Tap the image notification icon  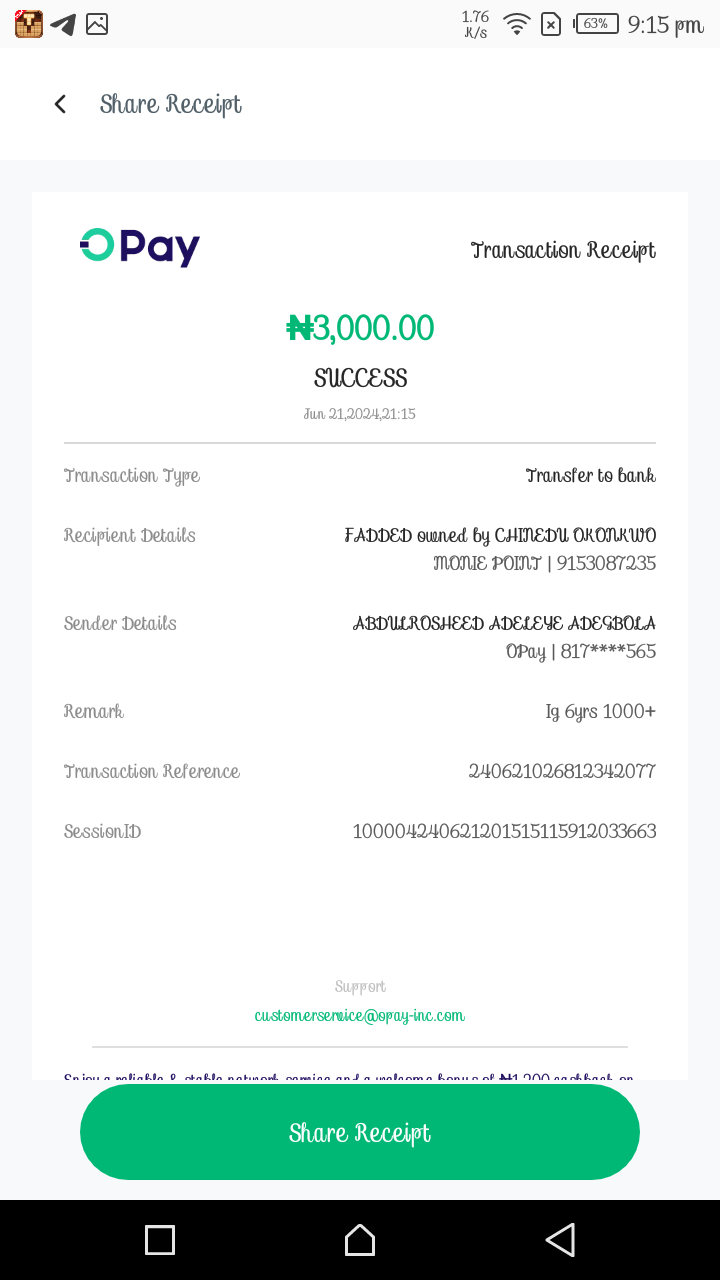[x=97, y=24]
